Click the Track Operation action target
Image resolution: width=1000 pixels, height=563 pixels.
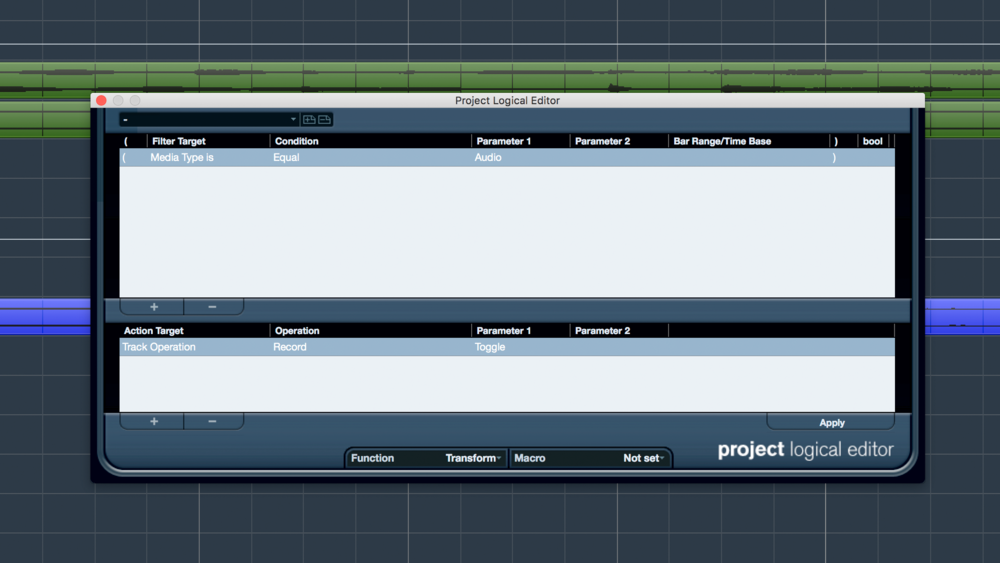tap(160, 347)
